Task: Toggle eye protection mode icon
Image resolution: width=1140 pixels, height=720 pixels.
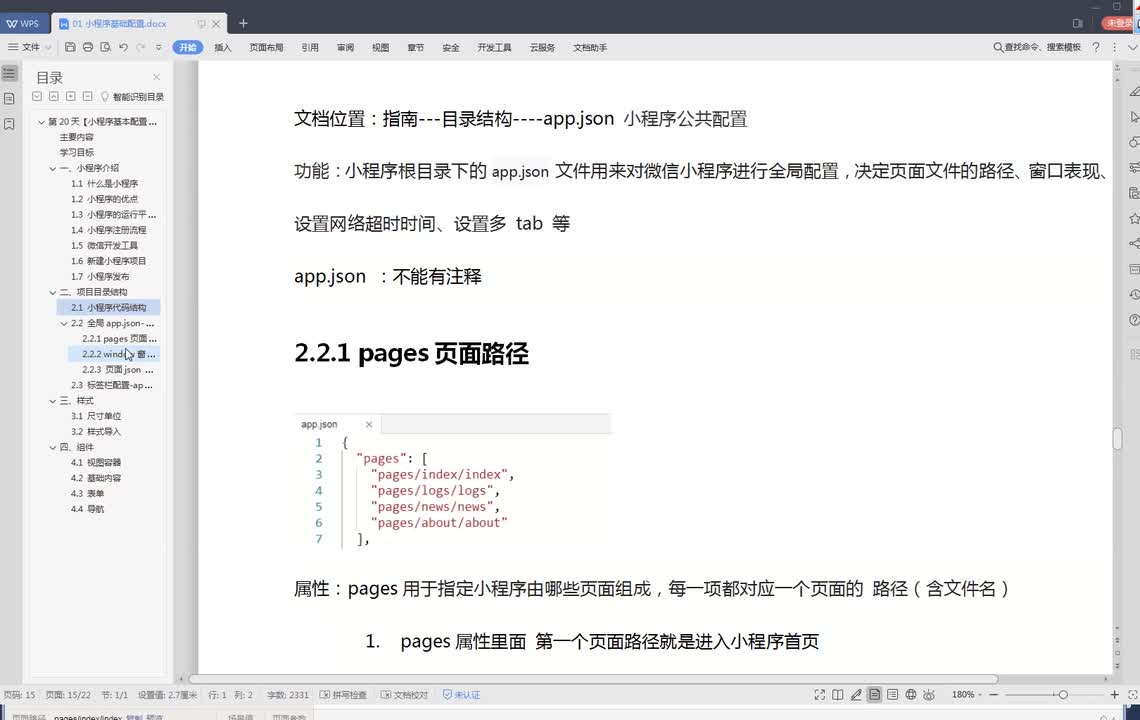Action: 928,695
